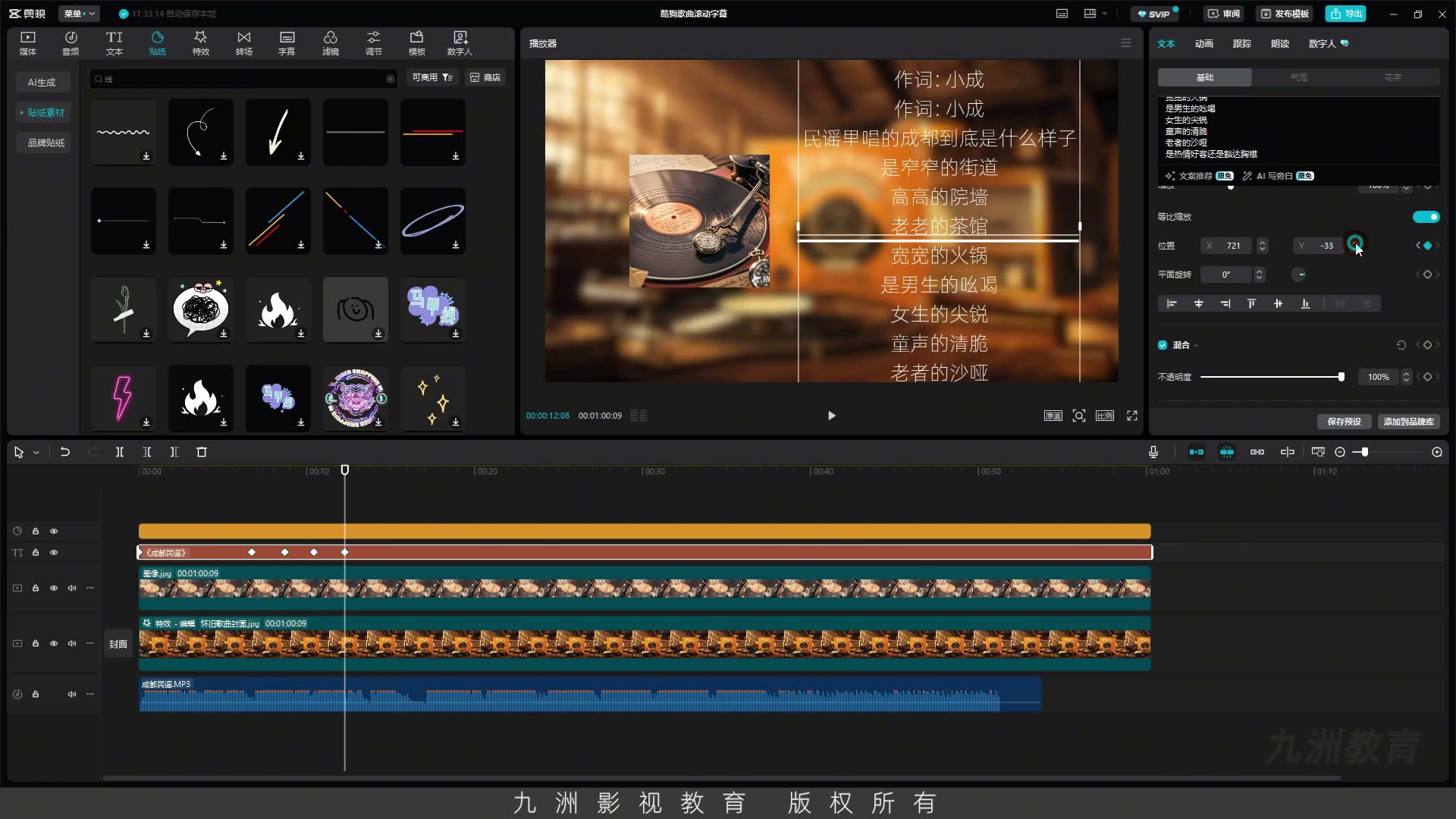Adjust the 不透明度 opacity slider handle
This screenshot has width=1456, height=819.
(1341, 377)
